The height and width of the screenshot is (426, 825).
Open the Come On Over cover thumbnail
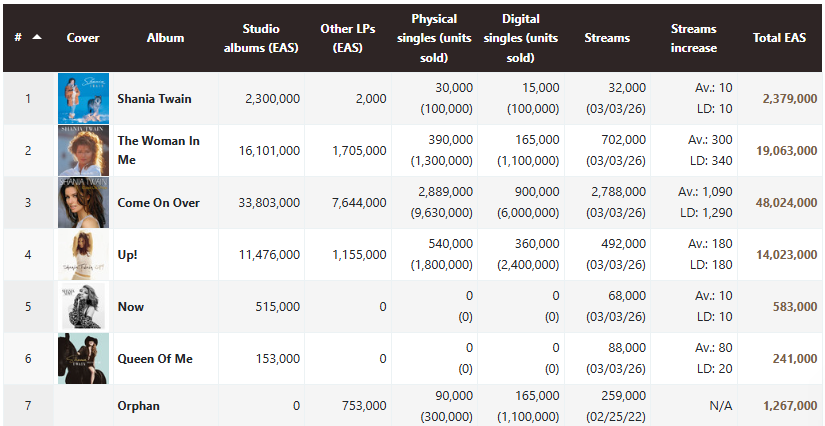tap(83, 202)
